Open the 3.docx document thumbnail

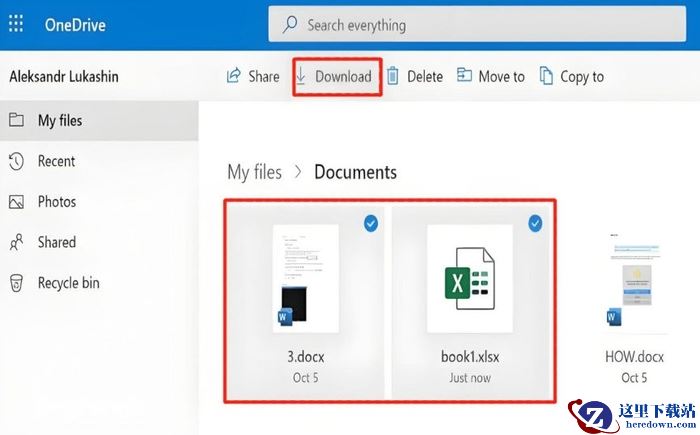tap(306, 278)
